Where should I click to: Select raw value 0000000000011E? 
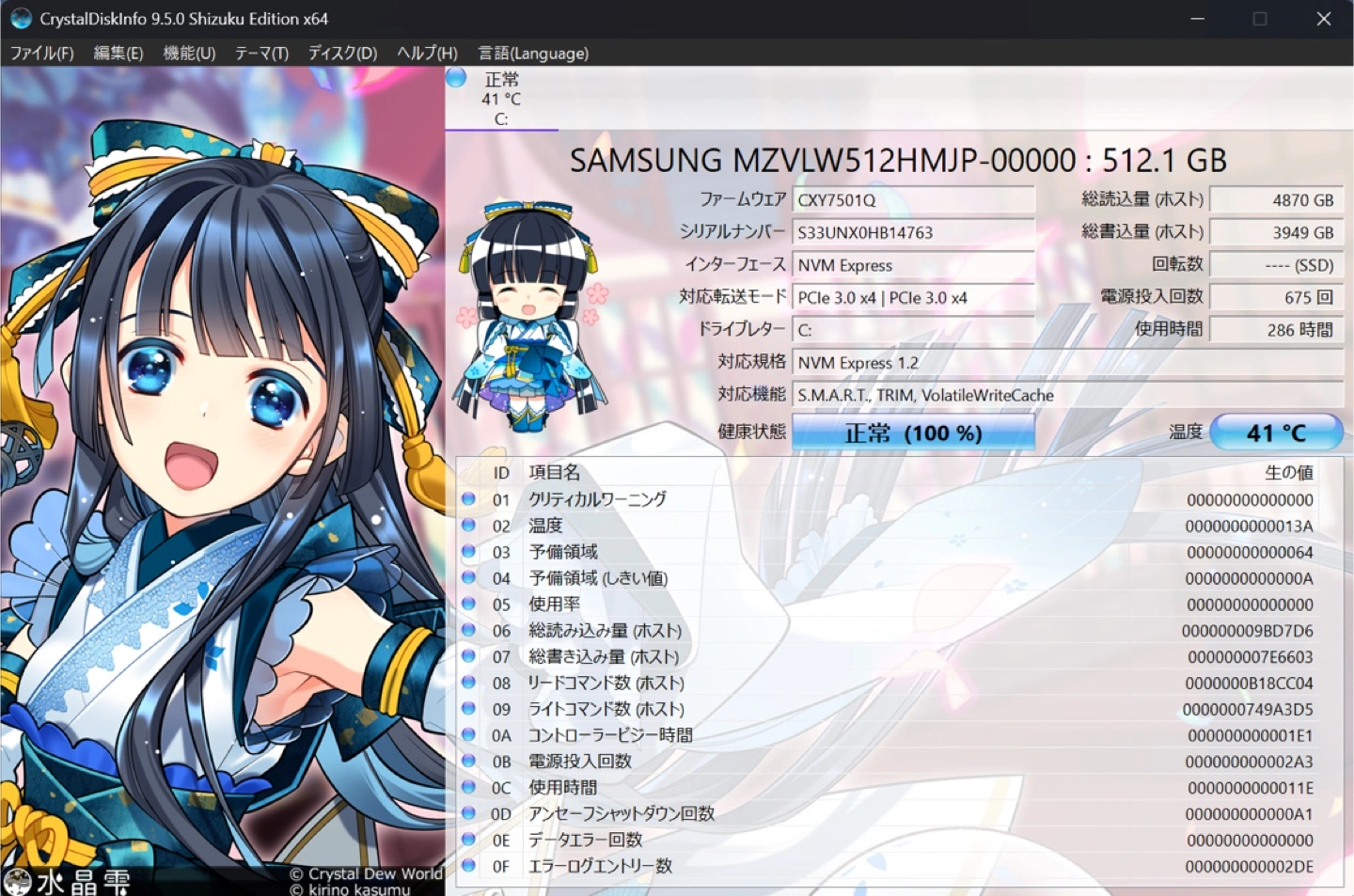pos(1251,789)
